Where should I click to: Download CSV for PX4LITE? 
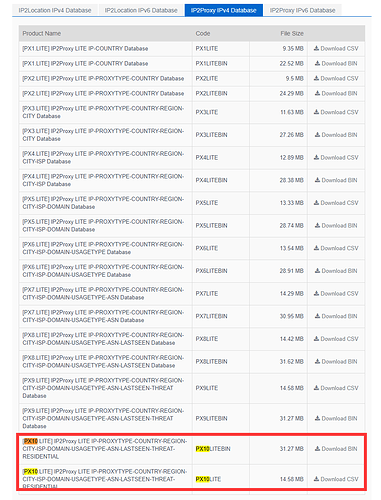[x=336, y=158]
